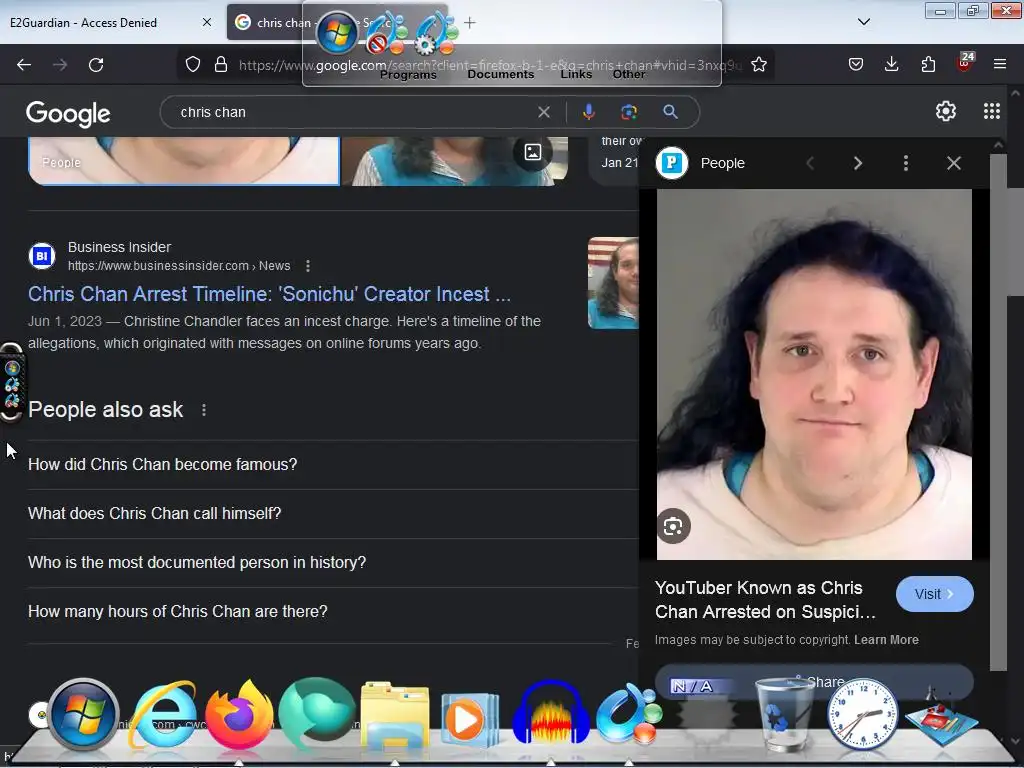Launch Firefox from the dock
The height and width of the screenshot is (768, 1024).
240,714
